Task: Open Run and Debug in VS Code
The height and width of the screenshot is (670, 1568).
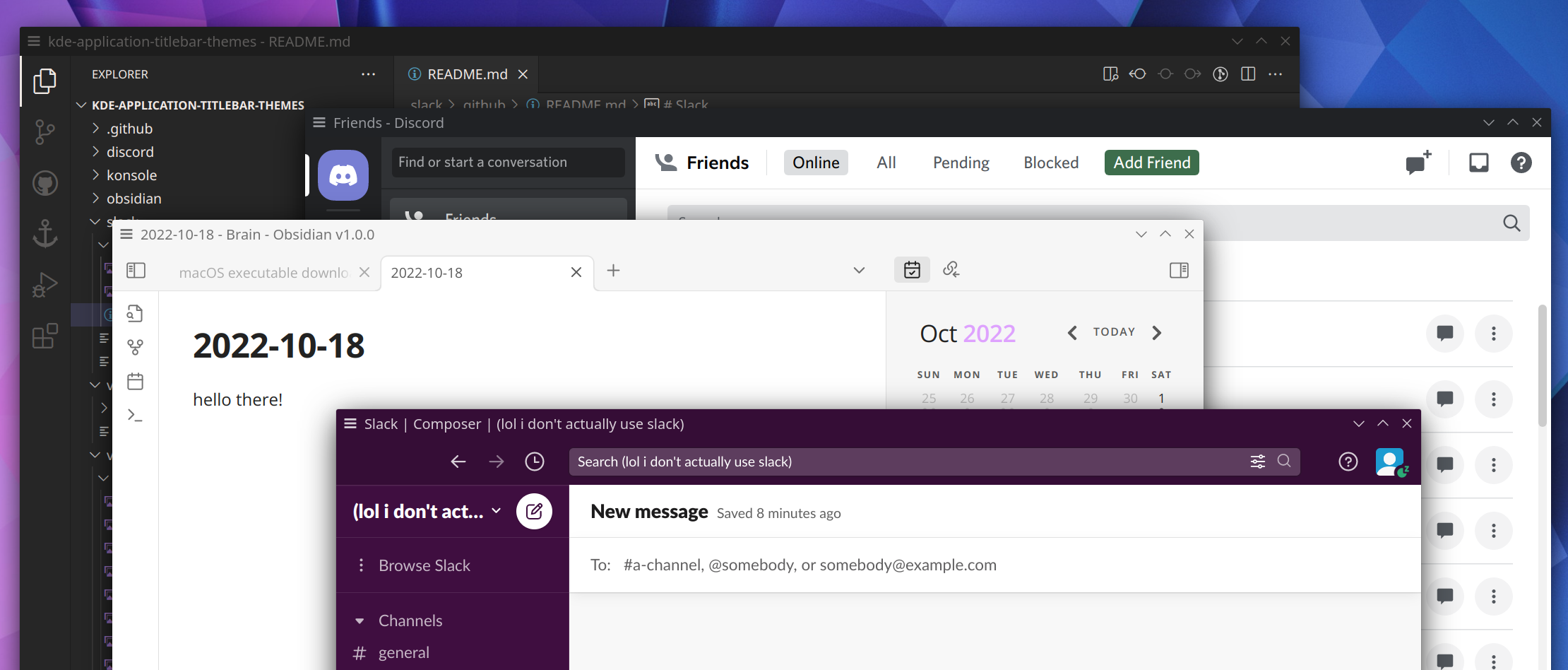Action: point(45,285)
